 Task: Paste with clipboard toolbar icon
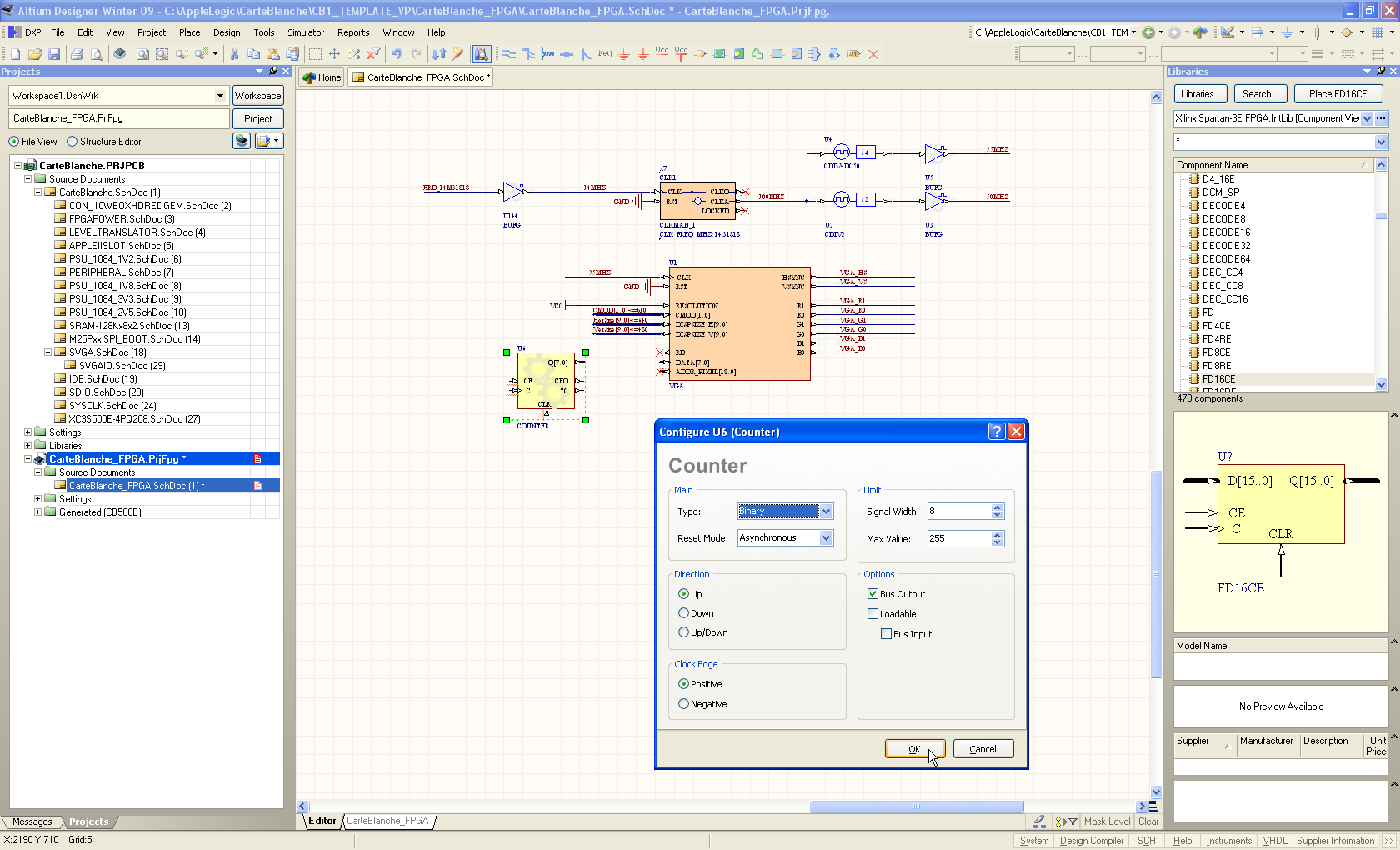click(x=273, y=54)
